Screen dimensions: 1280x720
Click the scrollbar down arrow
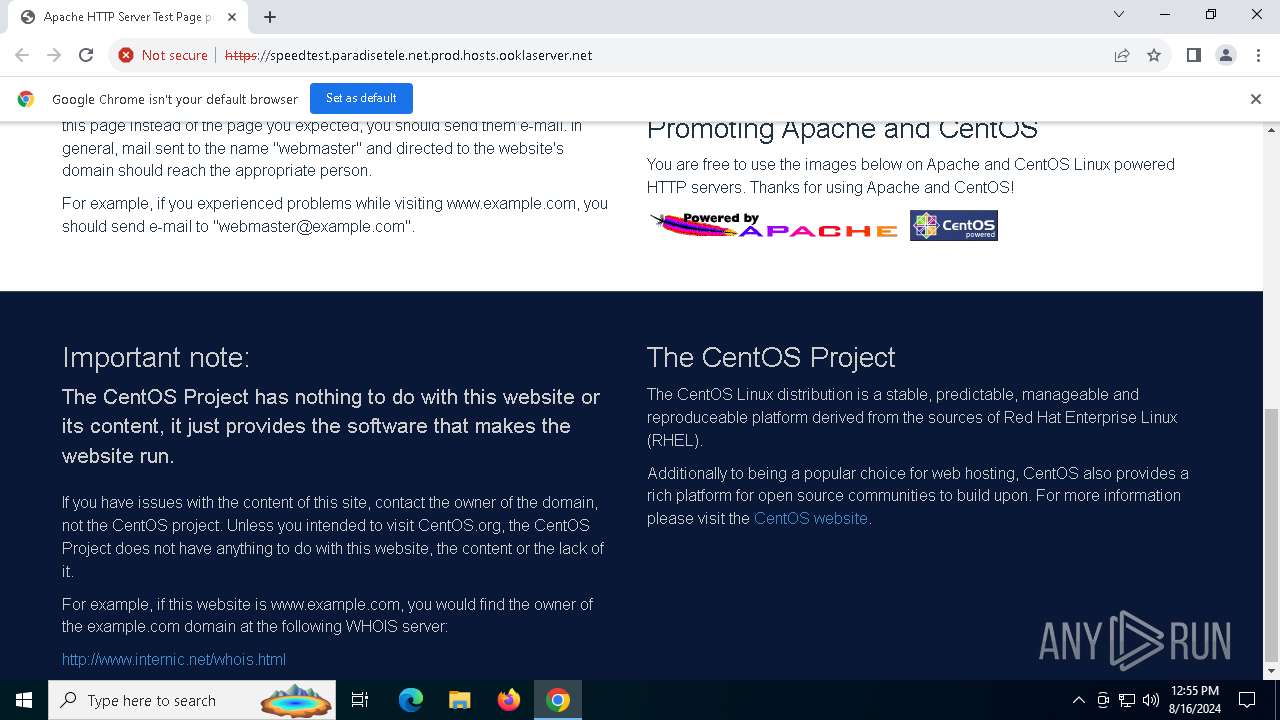coord(1272,672)
